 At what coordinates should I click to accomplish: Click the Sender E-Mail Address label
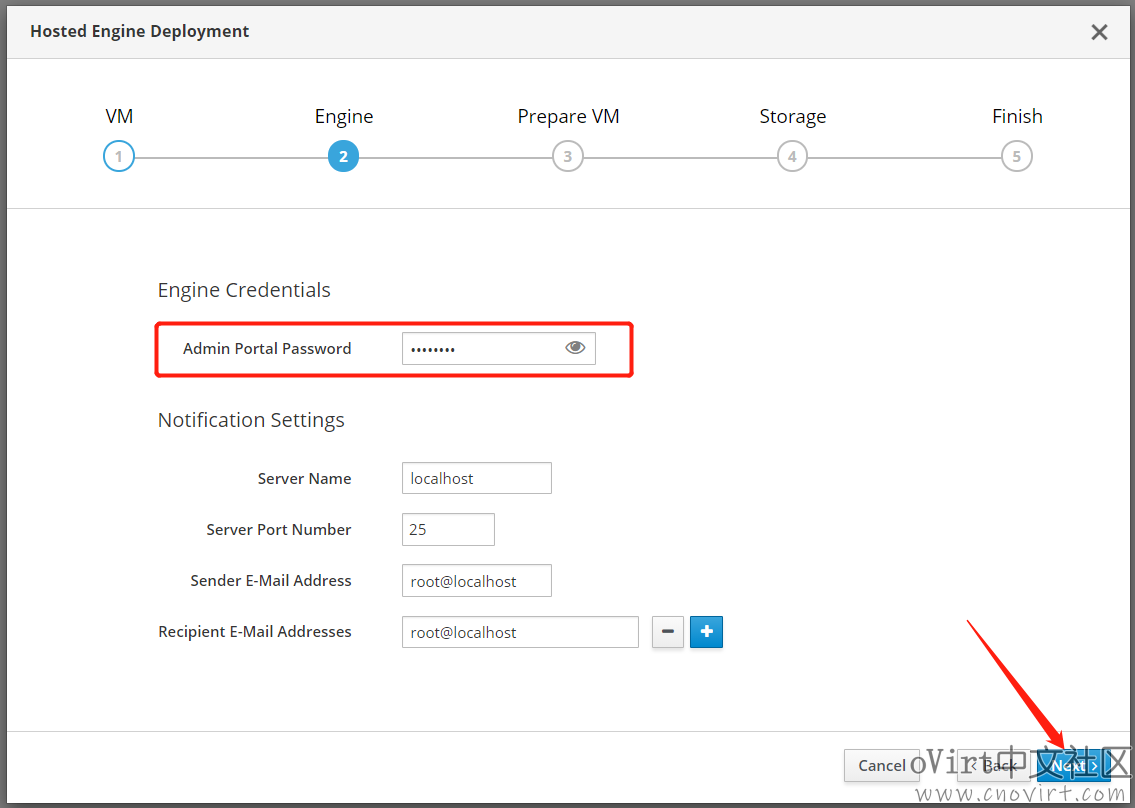pos(271,581)
